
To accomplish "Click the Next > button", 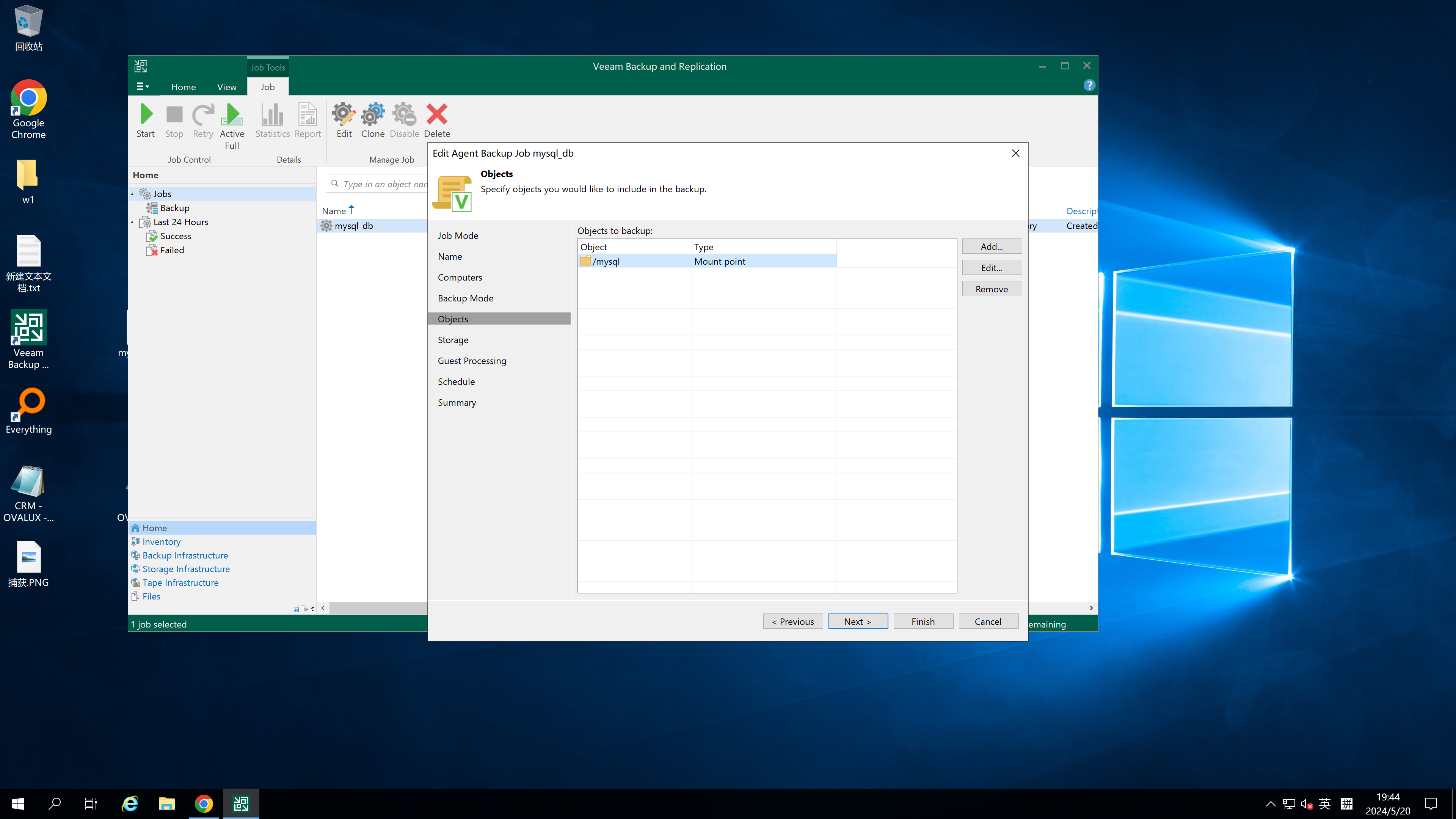I will [857, 621].
